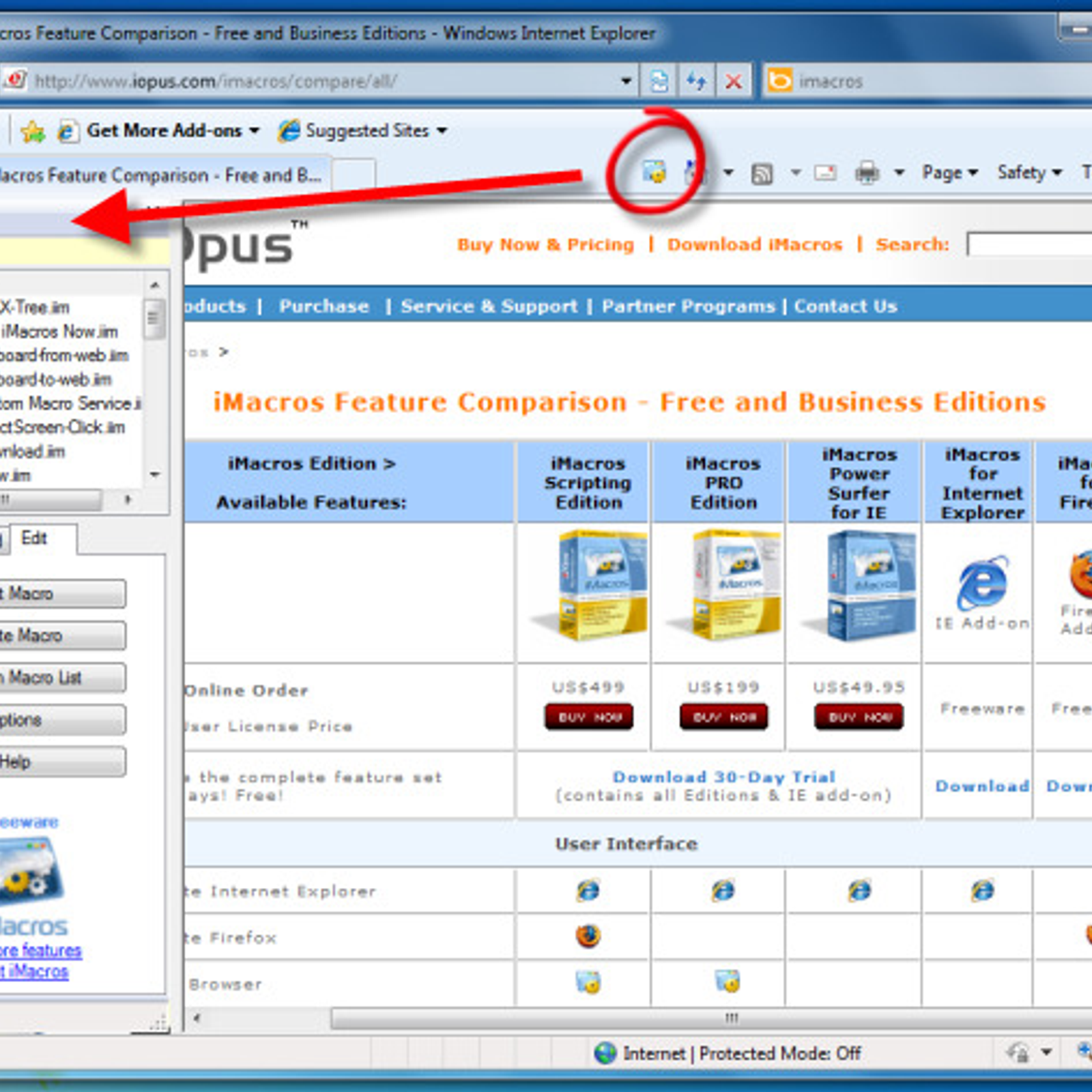
Task: Expand the address bar history dropdown
Action: tap(626, 81)
